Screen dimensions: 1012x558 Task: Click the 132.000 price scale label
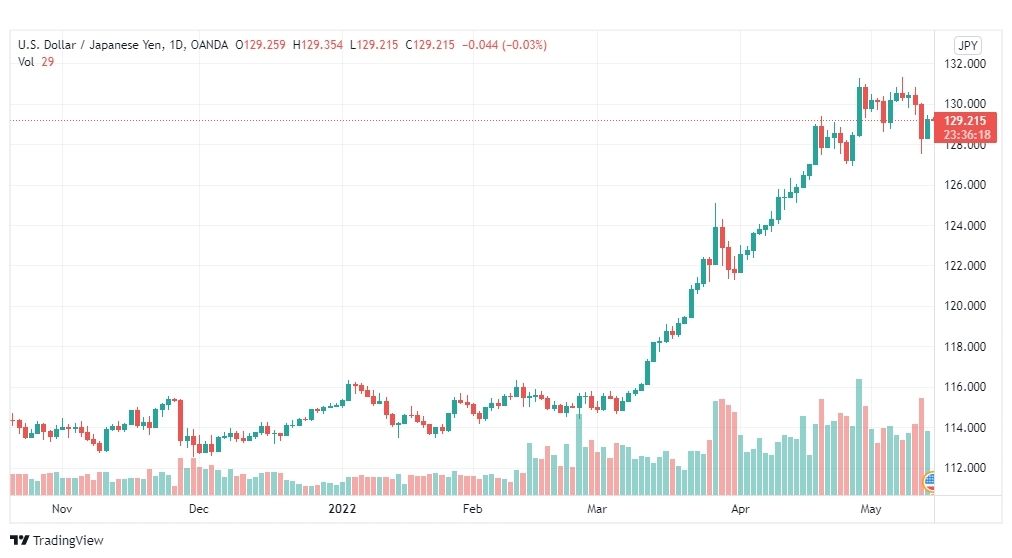965,64
